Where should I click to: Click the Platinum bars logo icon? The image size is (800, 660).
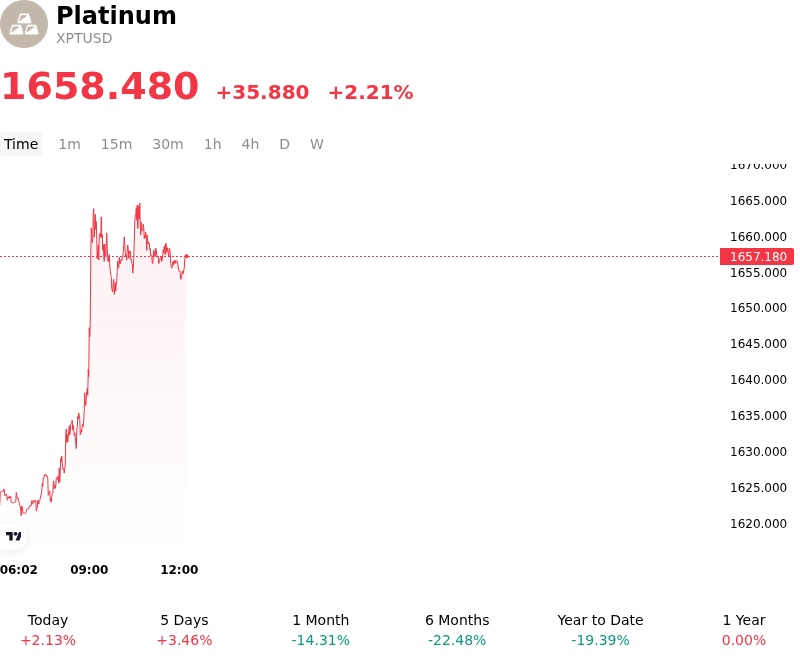(x=23, y=24)
